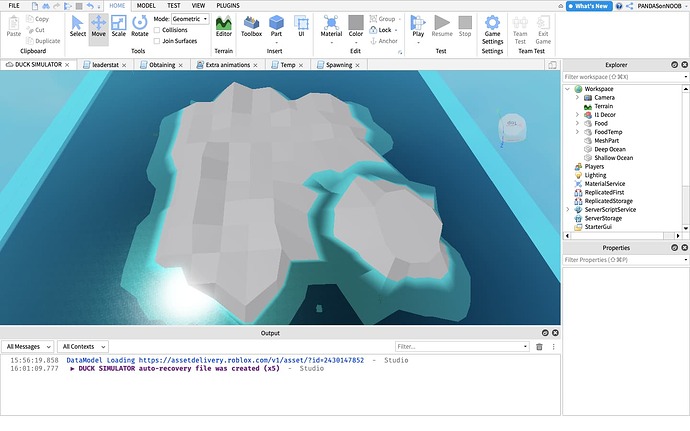Switch to the VIEW ribbon tab
690x431 pixels.
click(x=198, y=6)
